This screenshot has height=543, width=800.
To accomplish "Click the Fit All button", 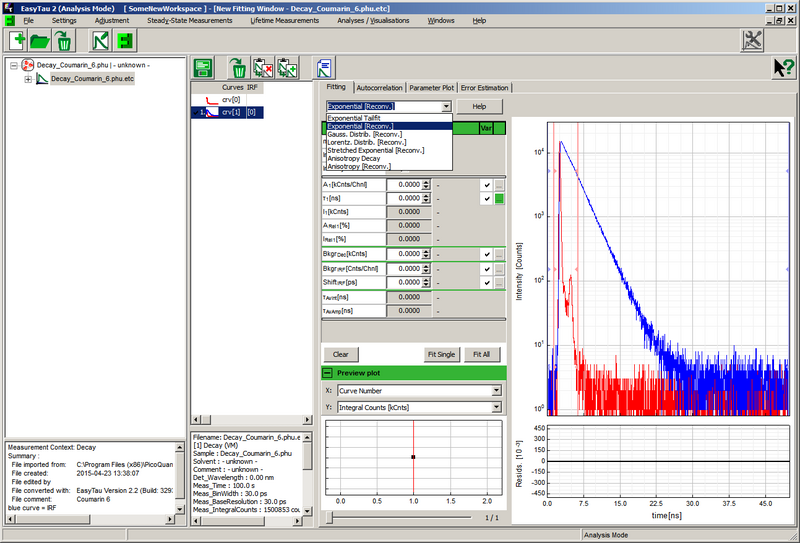I will 481,354.
